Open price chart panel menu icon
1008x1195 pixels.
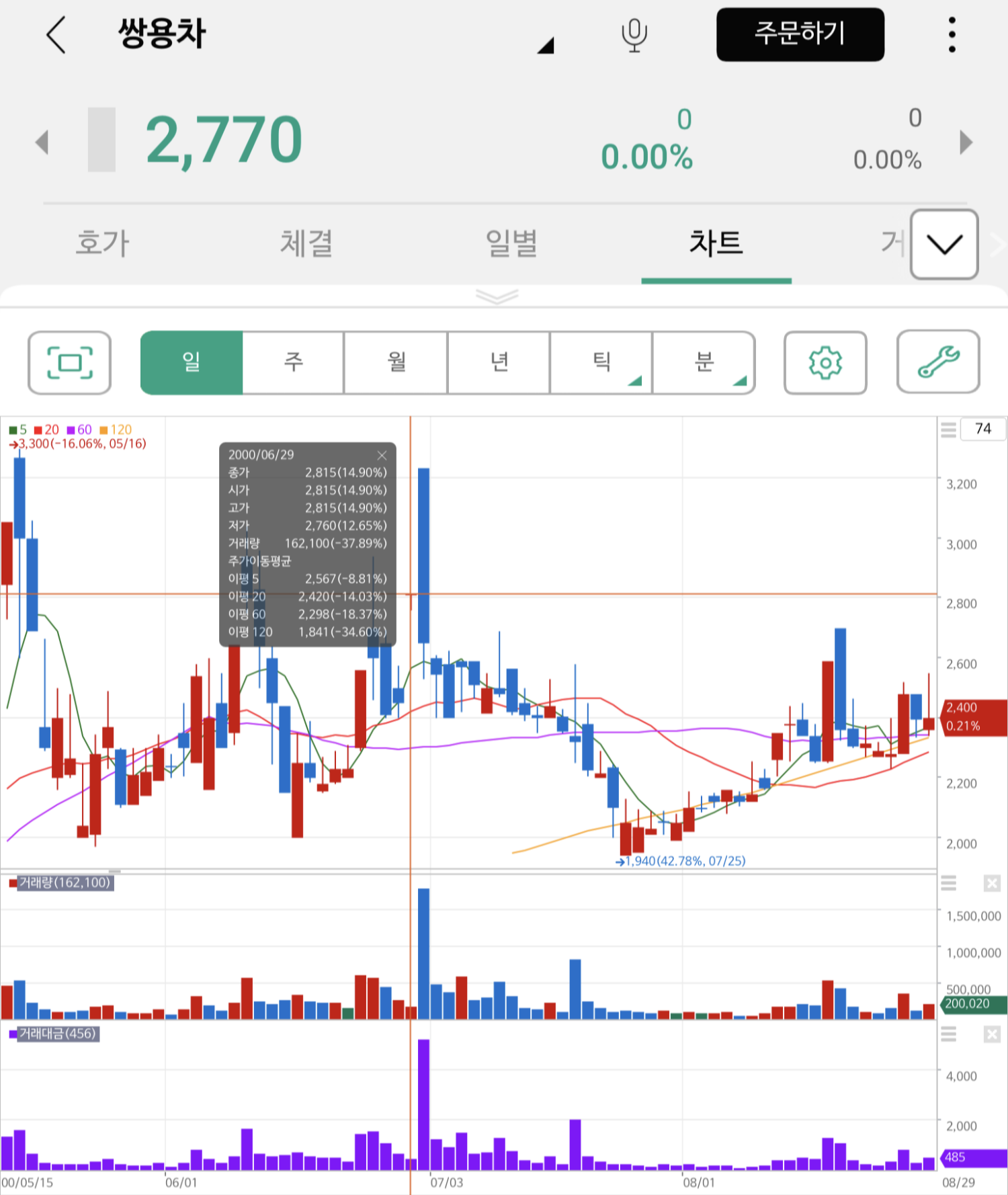click(x=948, y=429)
